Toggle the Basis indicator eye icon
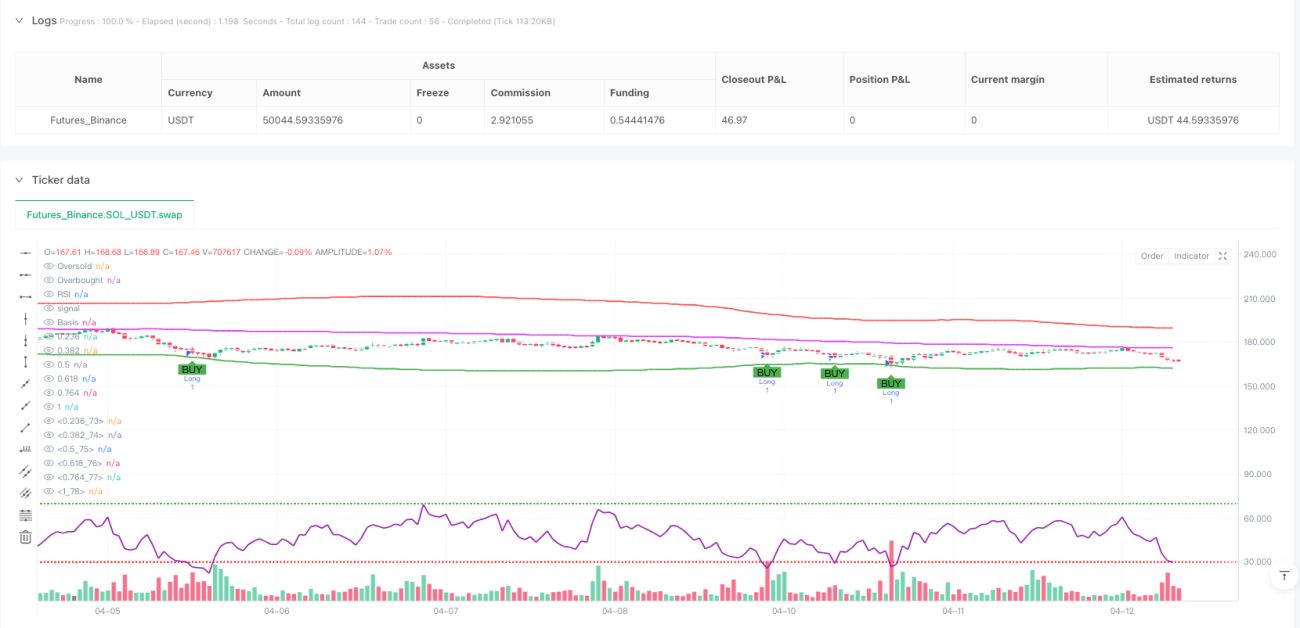Screen dimensions: 1300x628 point(49,323)
